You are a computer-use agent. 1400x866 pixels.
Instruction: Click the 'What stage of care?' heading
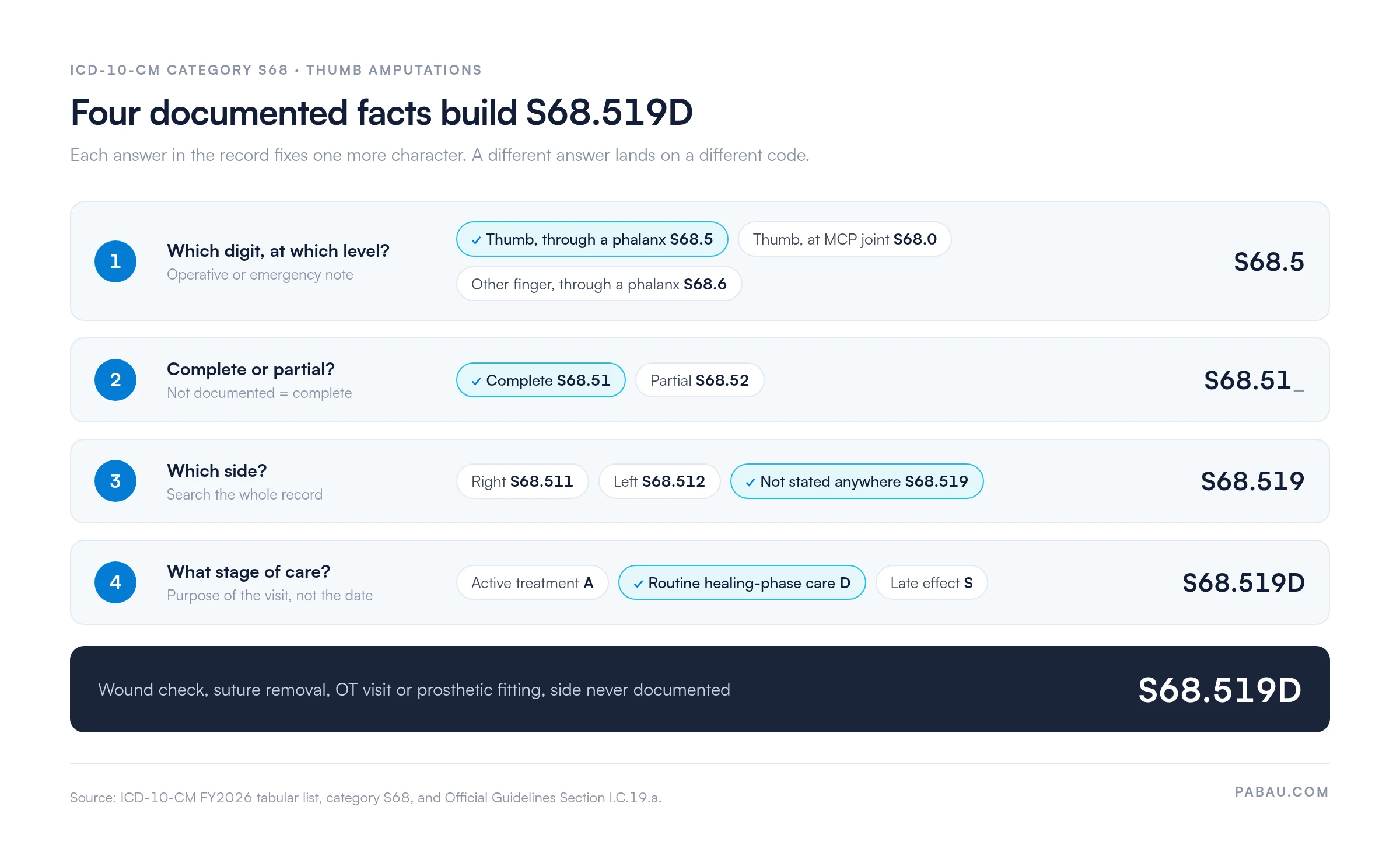(x=249, y=572)
